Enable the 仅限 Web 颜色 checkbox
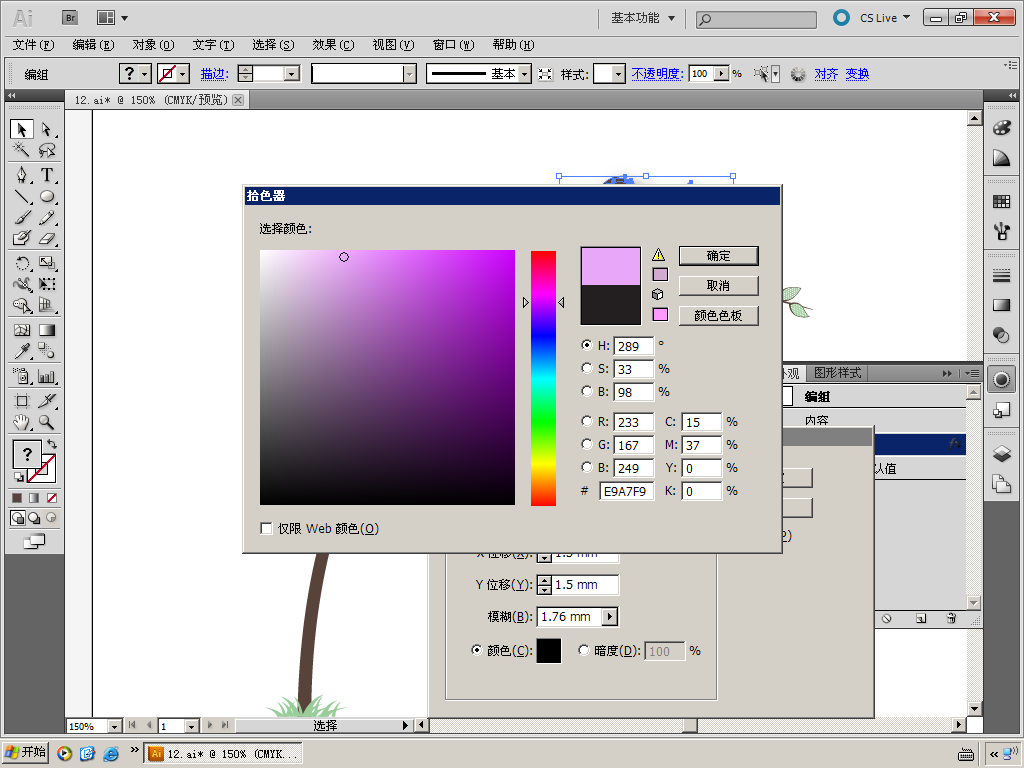1024x768 pixels. tap(267, 529)
